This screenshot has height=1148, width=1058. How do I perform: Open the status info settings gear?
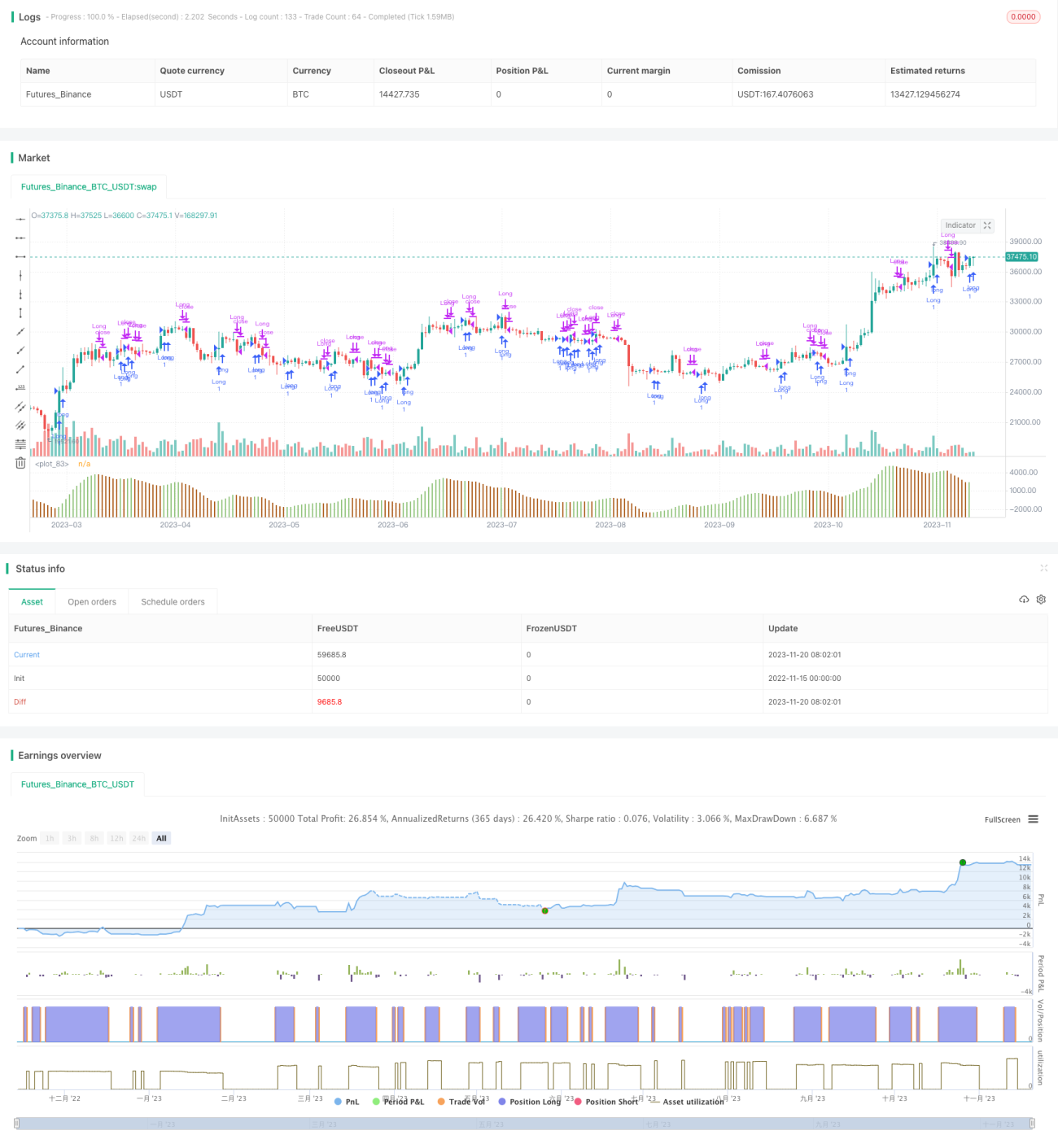(x=1041, y=600)
